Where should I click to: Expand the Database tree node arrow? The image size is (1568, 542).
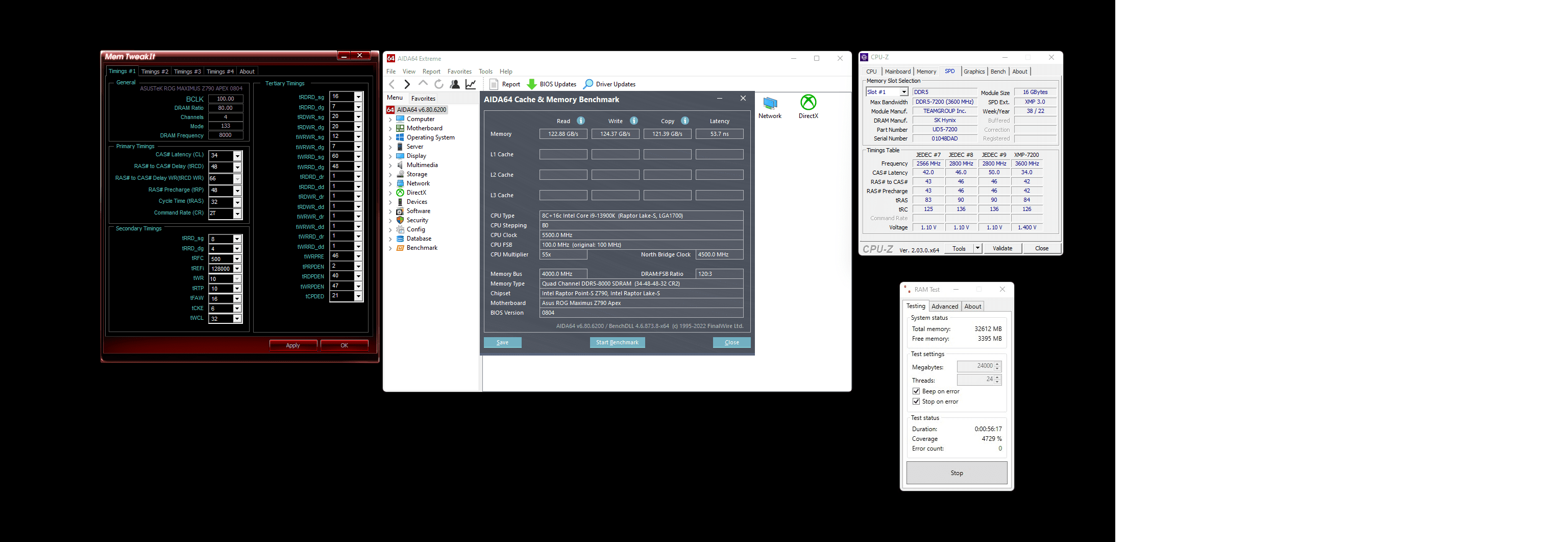390,238
